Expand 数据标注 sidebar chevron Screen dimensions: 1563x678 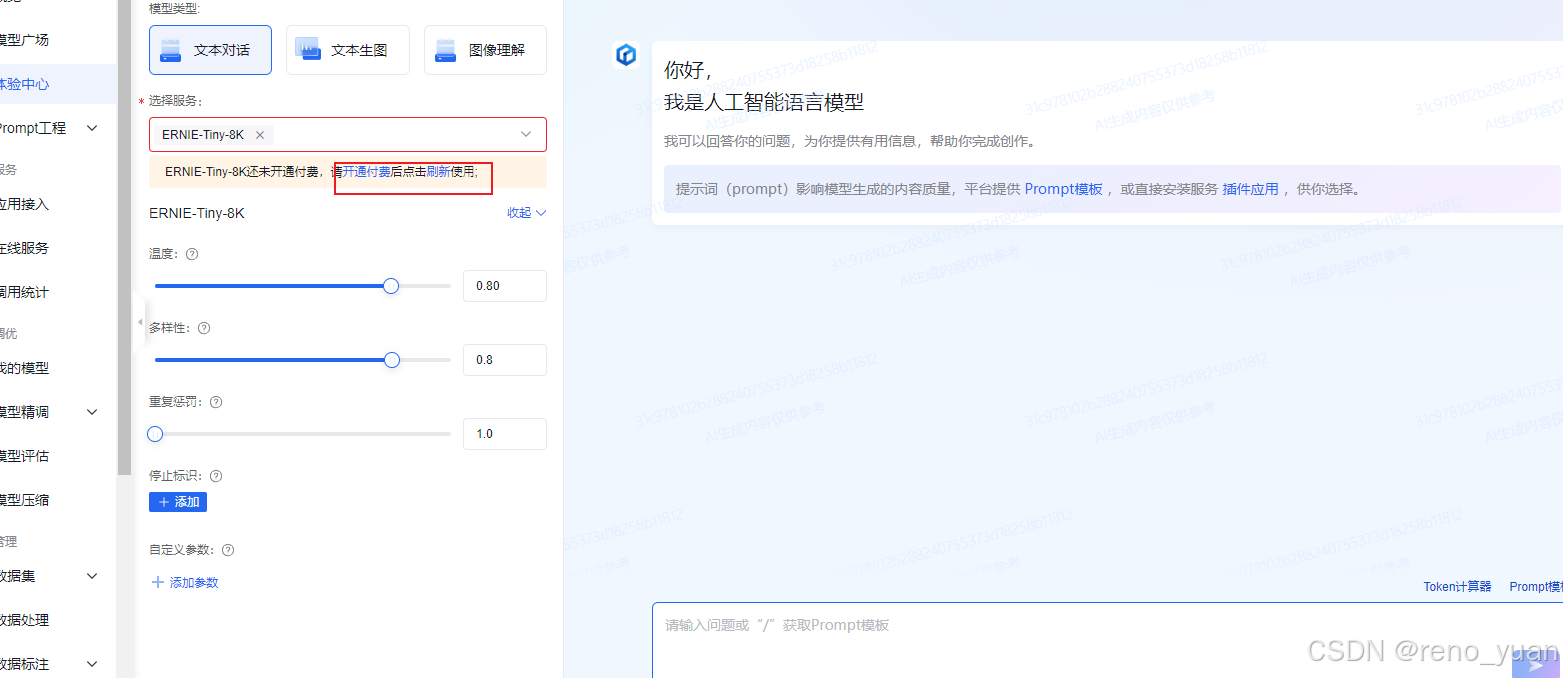[x=92, y=664]
